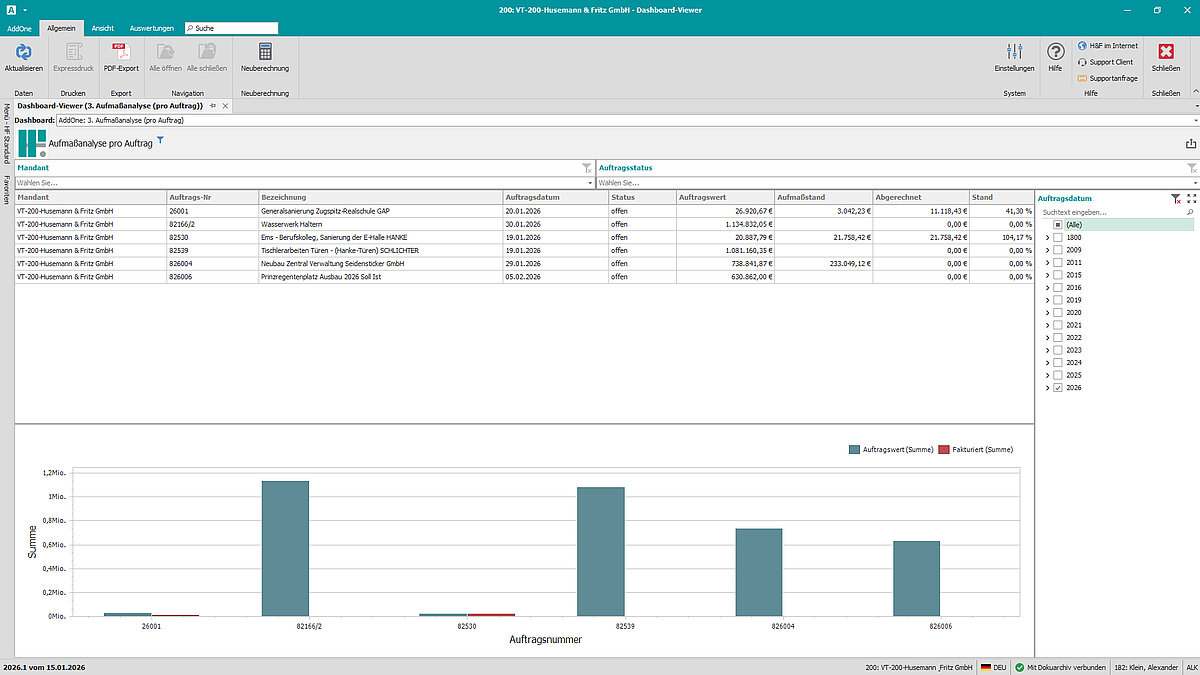The height and width of the screenshot is (675, 1200).
Task: Run Neuberechnung with the calculator icon
Action: [x=265, y=52]
